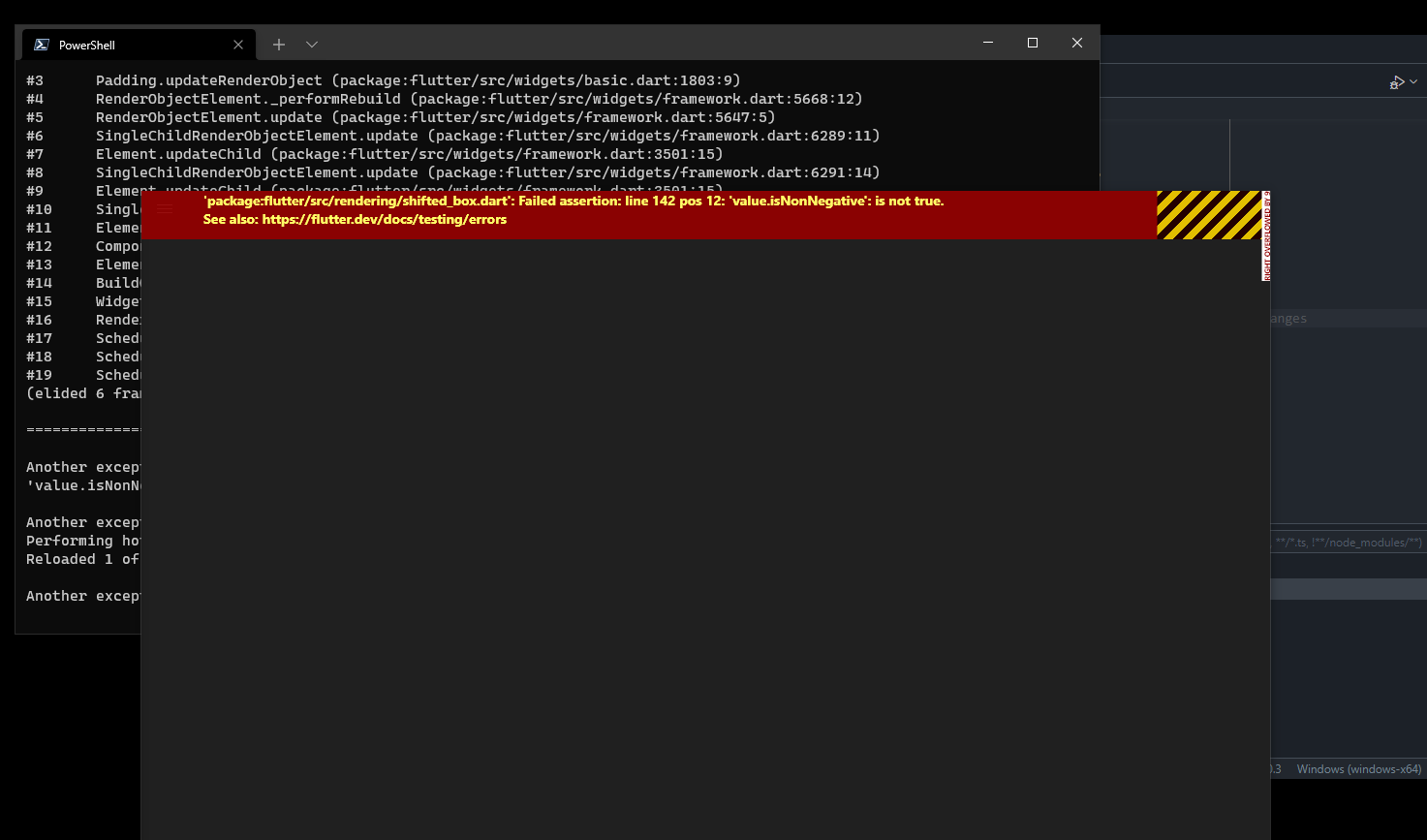Click stack frame #3 'Padding.updateRenderObject' line
This screenshot has width=1427, height=840.
(x=384, y=80)
